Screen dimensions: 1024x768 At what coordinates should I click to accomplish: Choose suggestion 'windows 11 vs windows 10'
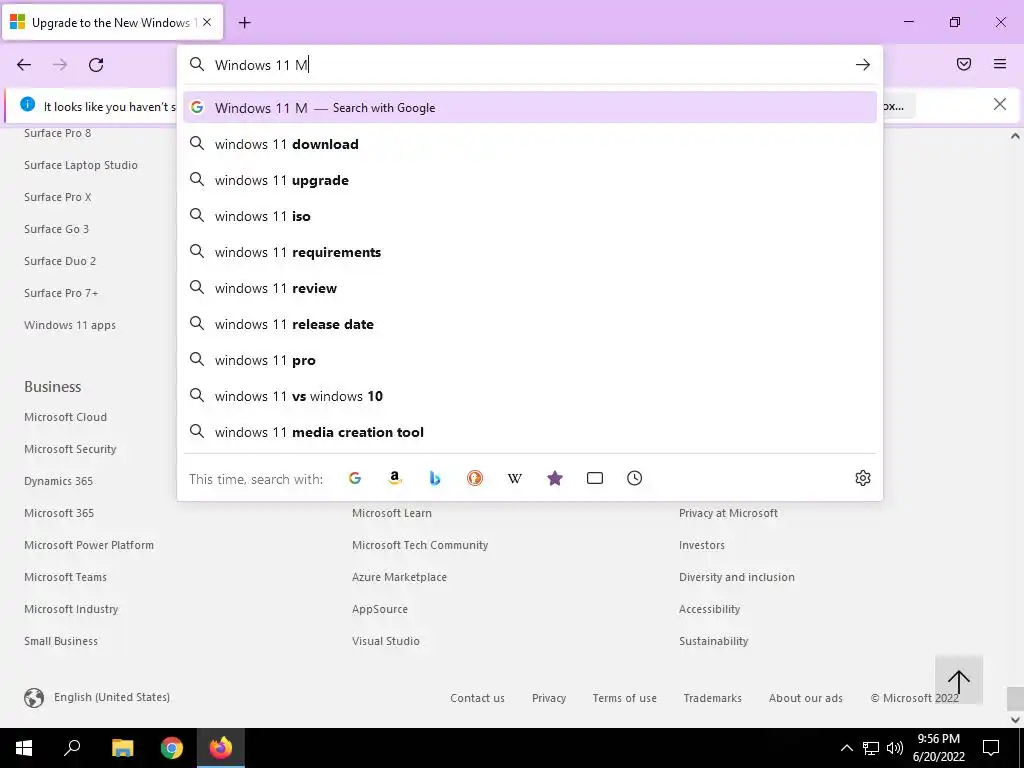pyautogui.click(x=530, y=396)
